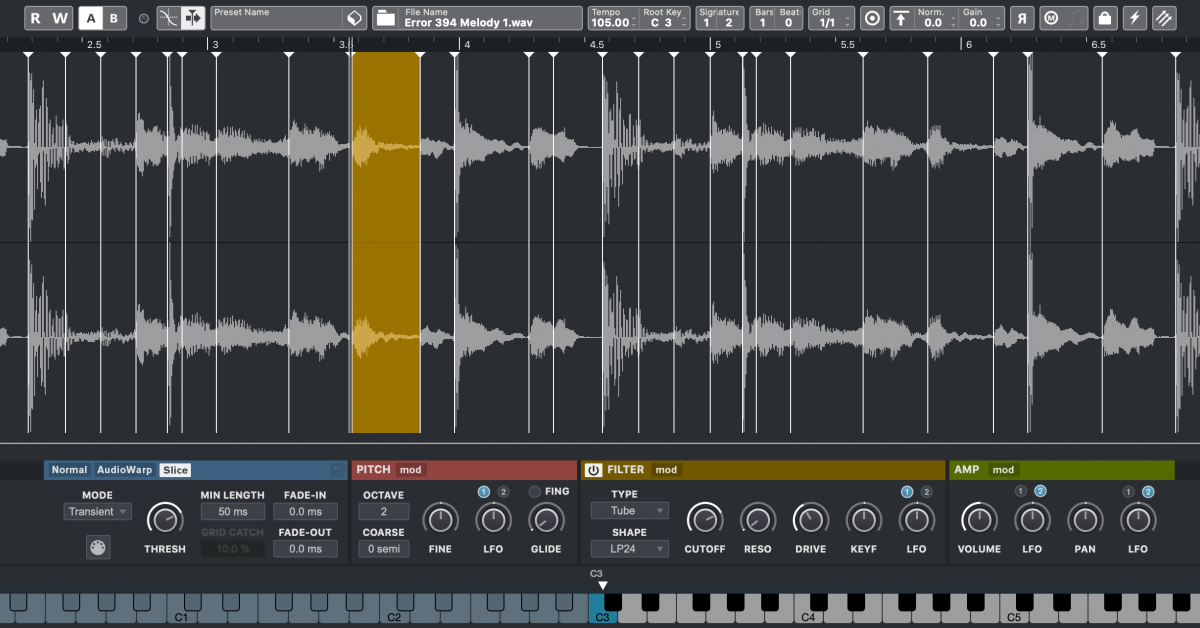Switch to AudioWarp tab
This screenshot has width=1200, height=628.
point(125,470)
